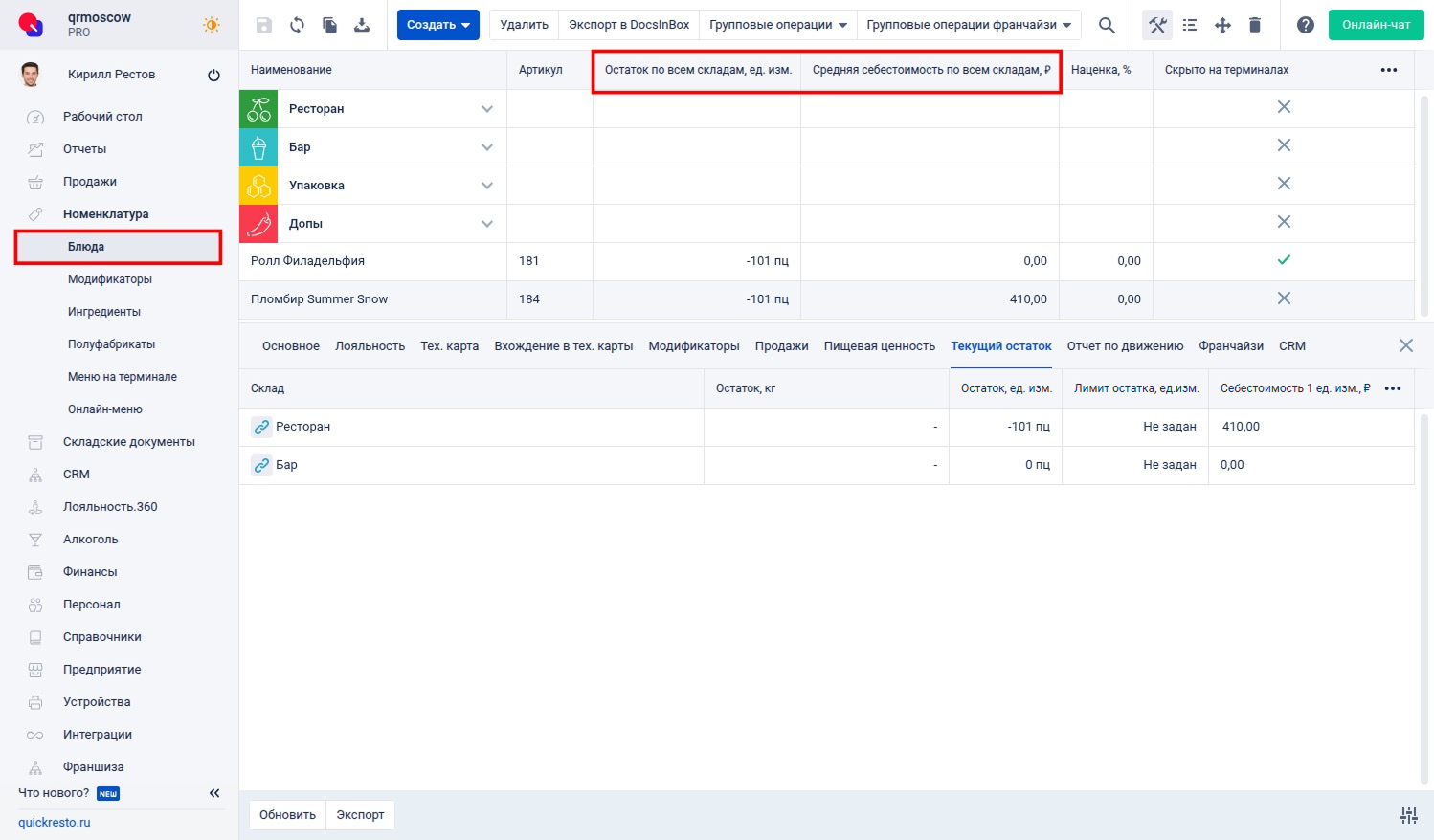Select the Пломбир Summer Snow row
This screenshot has height=840, width=1434.
320,299
